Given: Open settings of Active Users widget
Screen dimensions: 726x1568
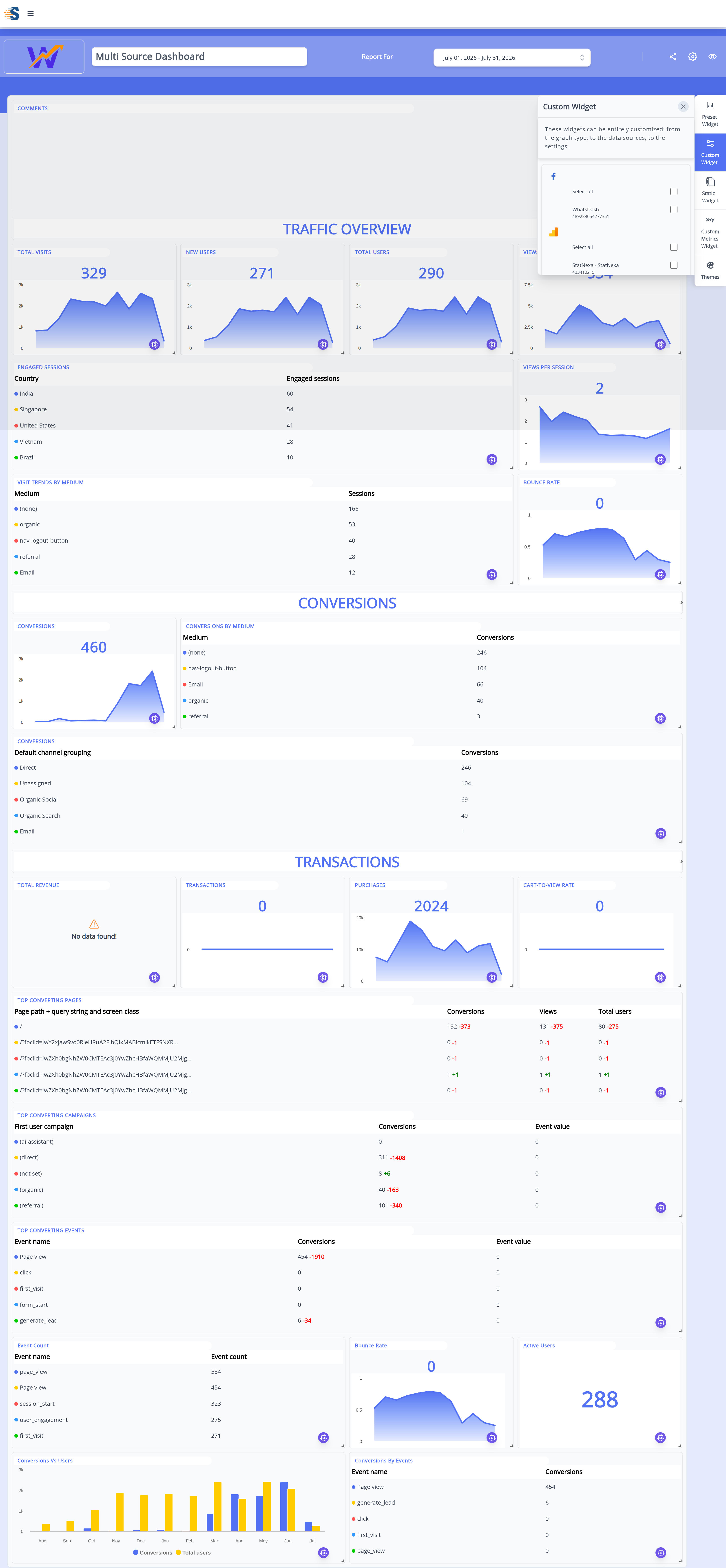Looking at the screenshot, I should 660,1438.
